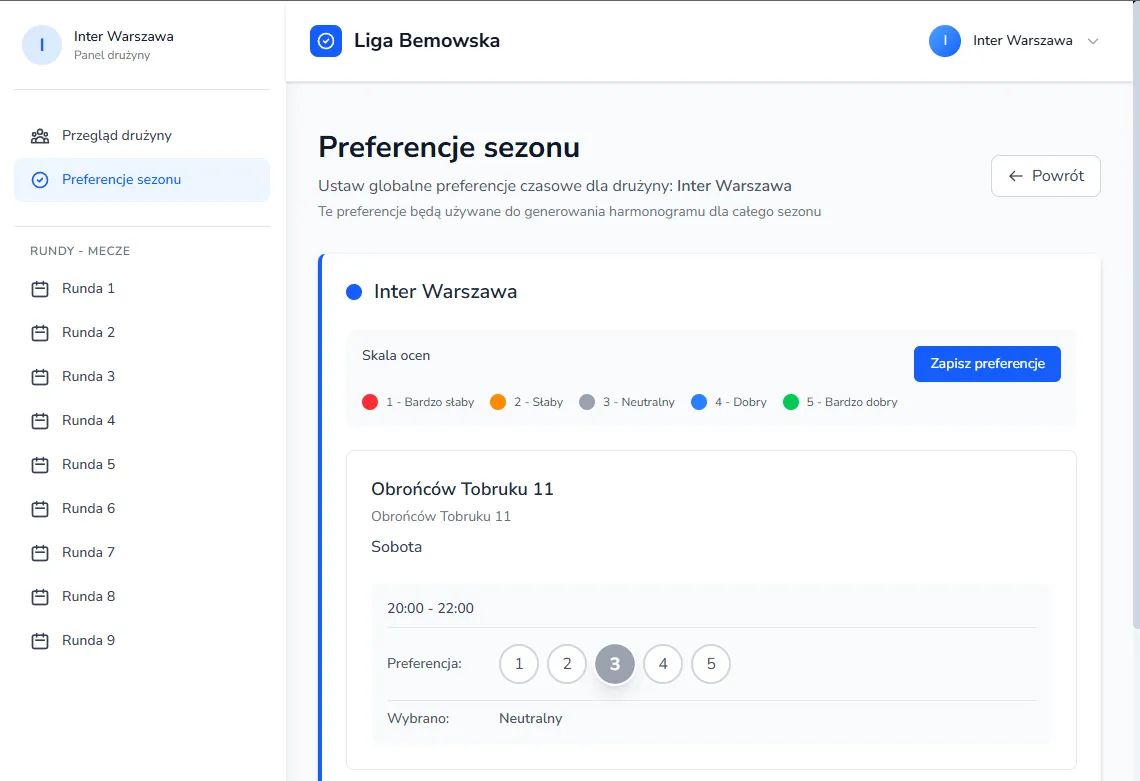Choose preference rating 4

pos(662,664)
